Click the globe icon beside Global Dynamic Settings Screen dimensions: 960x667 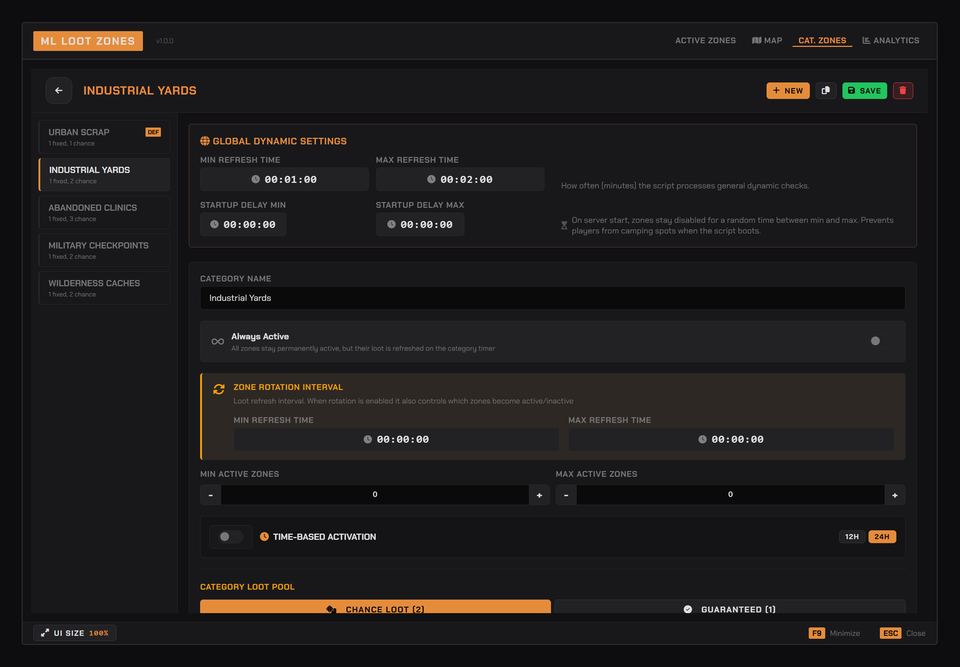tap(205, 141)
